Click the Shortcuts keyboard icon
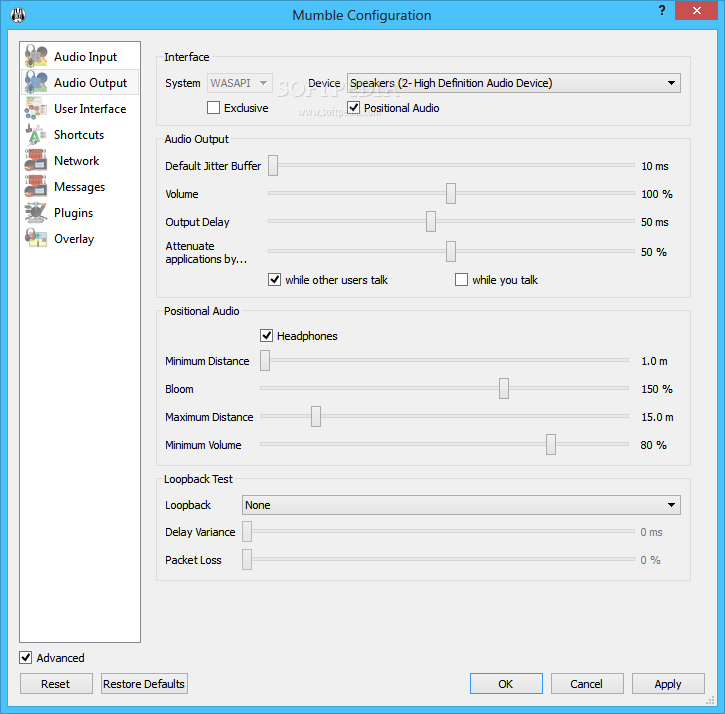 [x=36, y=134]
